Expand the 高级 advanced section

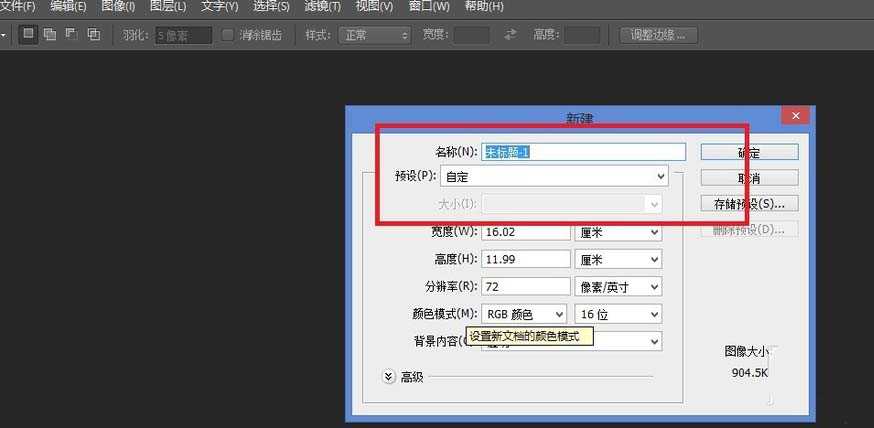pyautogui.click(x=390, y=377)
